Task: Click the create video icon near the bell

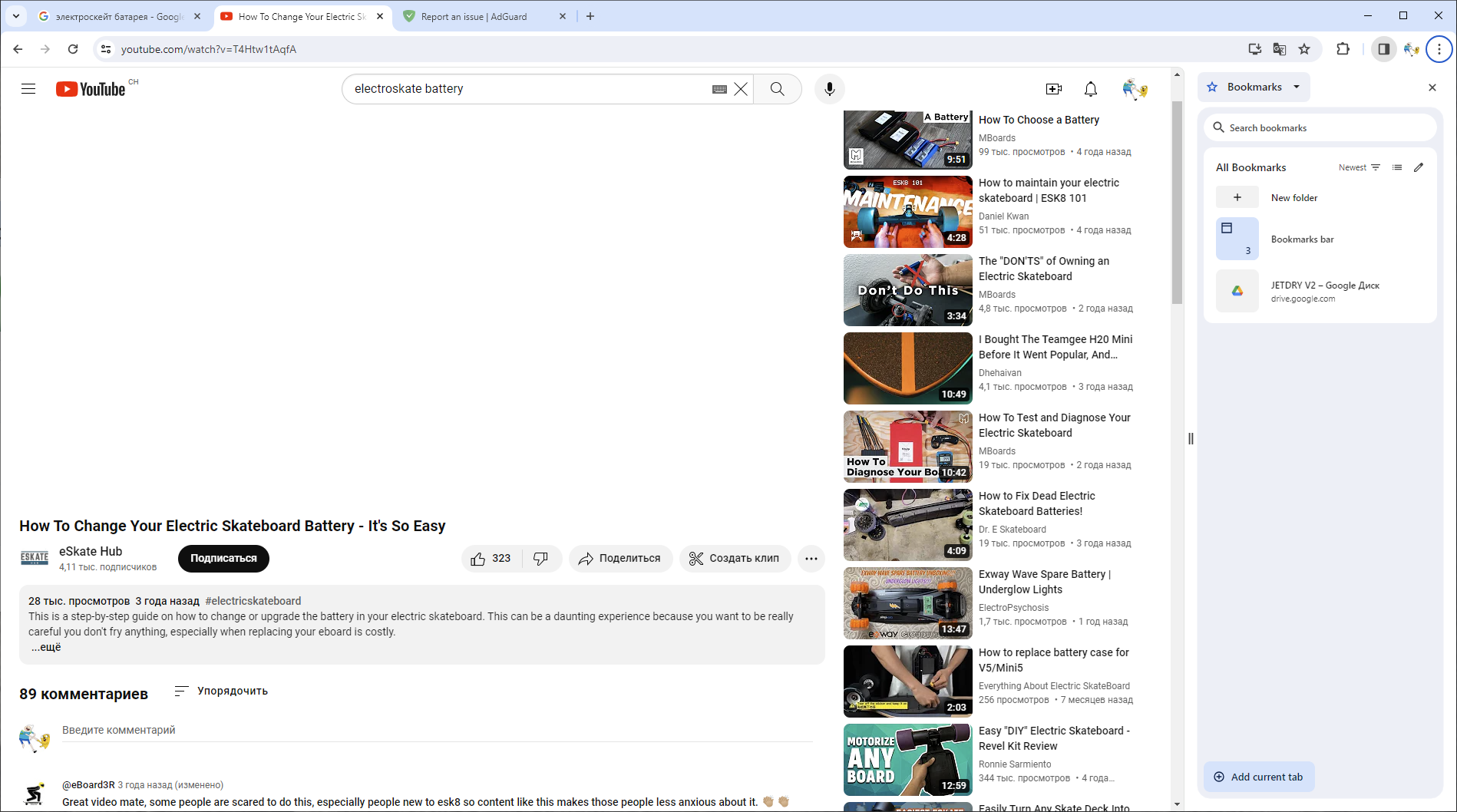Action: pyautogui.click(x=1053, y=89)
